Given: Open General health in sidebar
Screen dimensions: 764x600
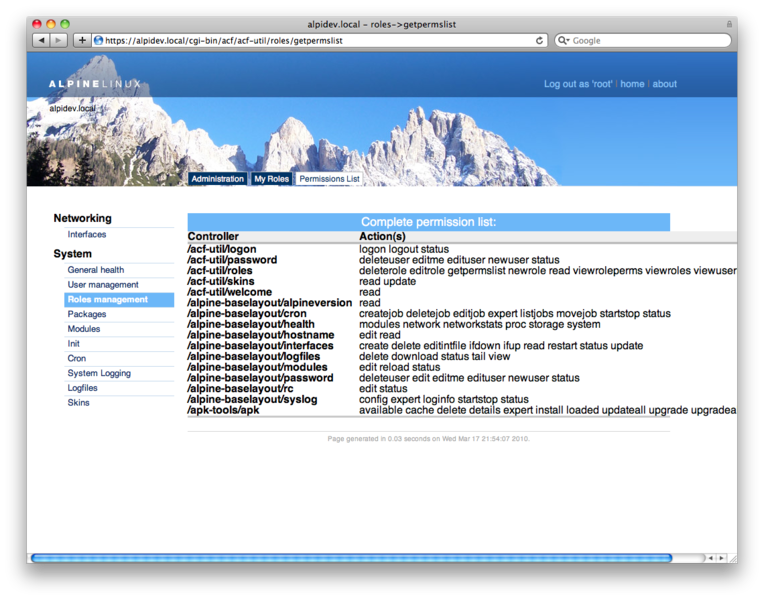Looking at the screenshot, I should pyautogui.click(x=96, y=270).
